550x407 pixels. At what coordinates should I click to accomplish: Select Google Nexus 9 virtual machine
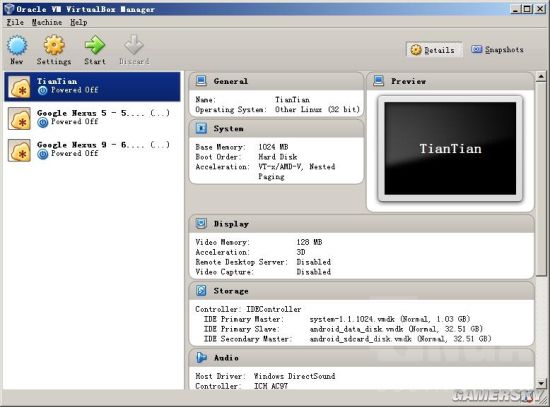click(92, 150)
